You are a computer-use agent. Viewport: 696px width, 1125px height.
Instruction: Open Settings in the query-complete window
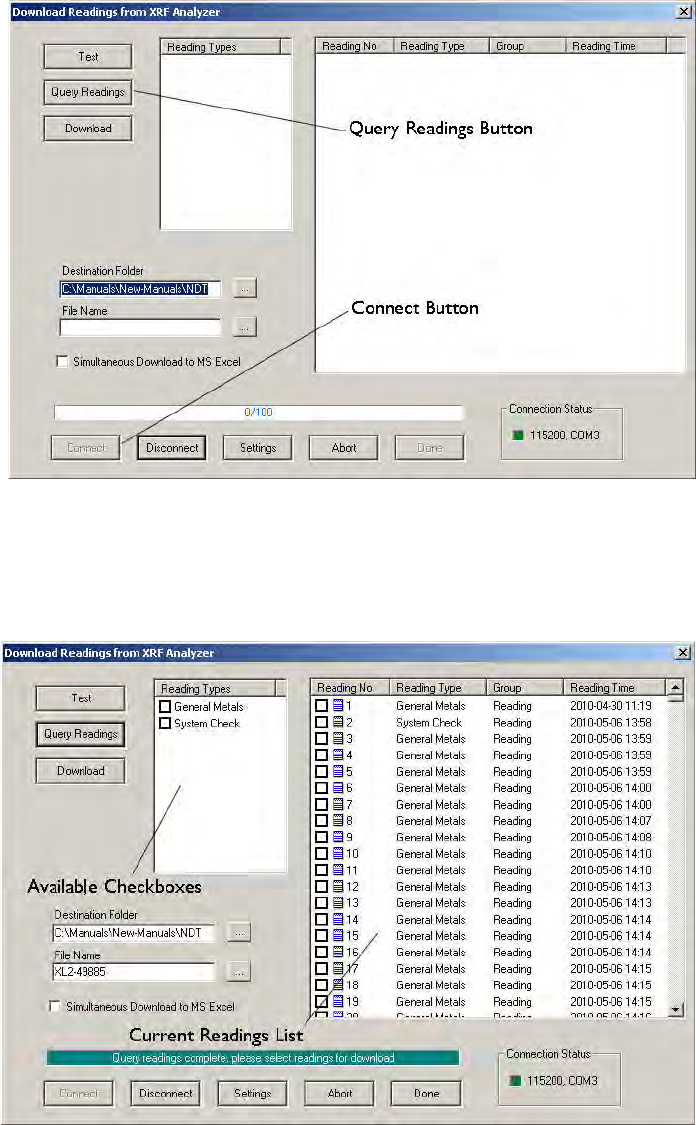tap(253, 1093)
